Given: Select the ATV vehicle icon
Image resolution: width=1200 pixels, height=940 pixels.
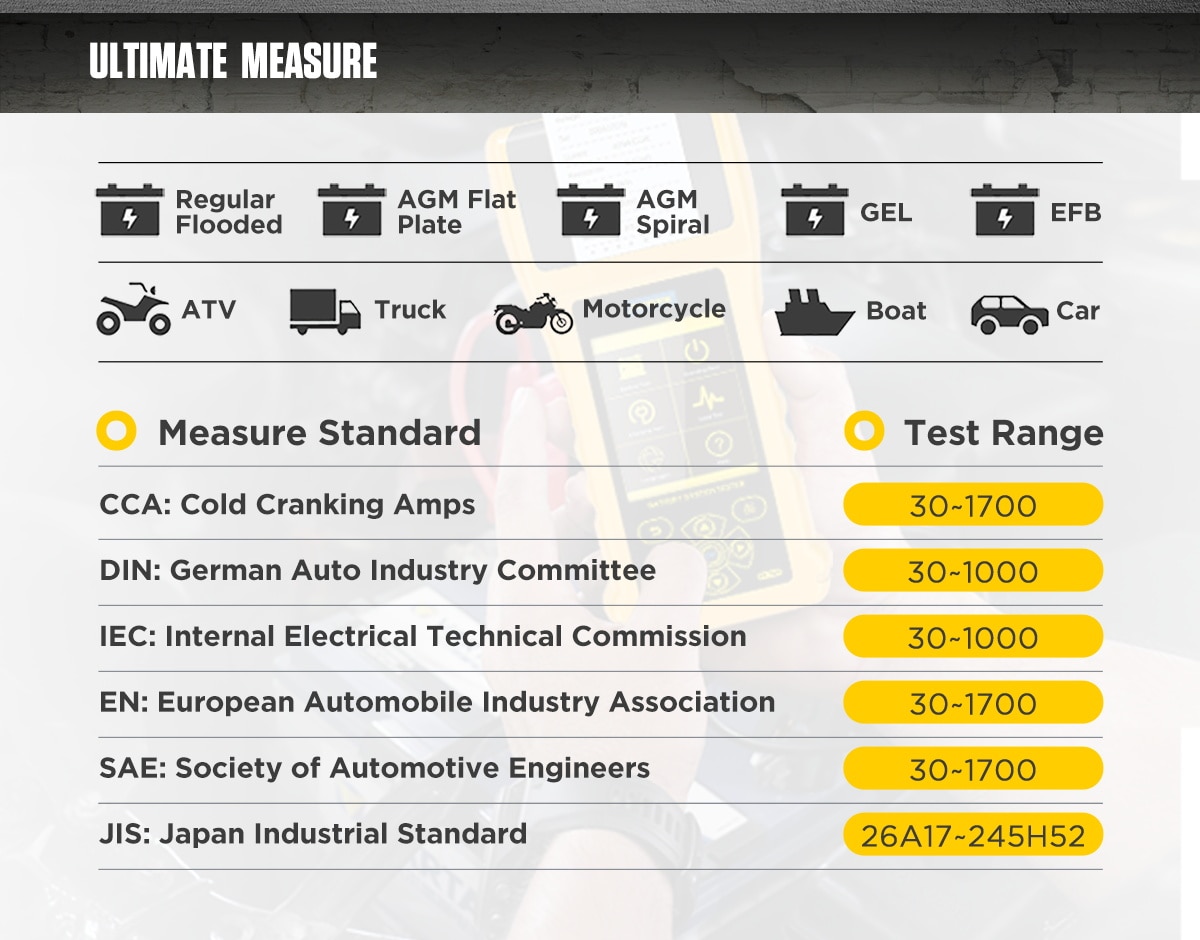Looking at the screenshot, I should tap(133, 308).
